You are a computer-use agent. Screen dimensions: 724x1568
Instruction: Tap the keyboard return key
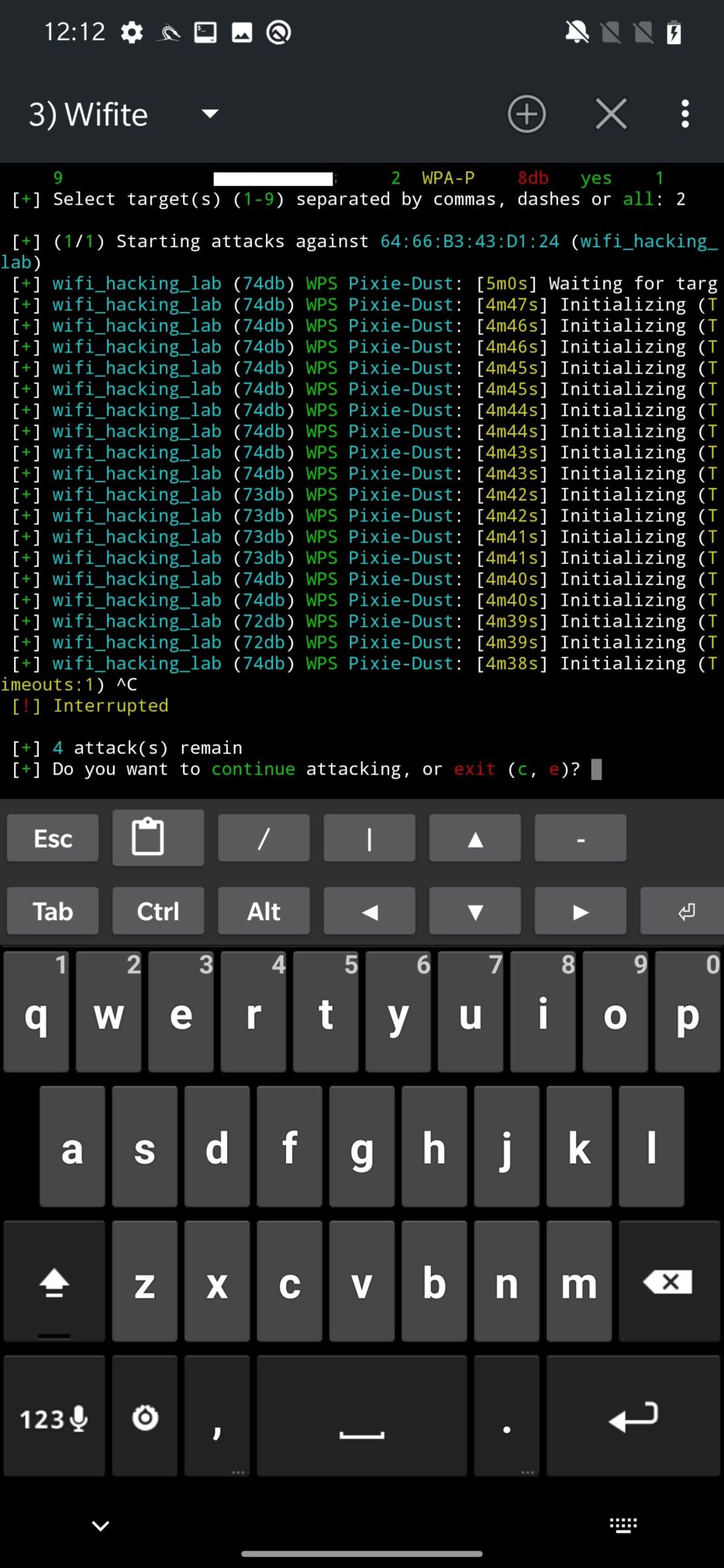click(633, 1416)
